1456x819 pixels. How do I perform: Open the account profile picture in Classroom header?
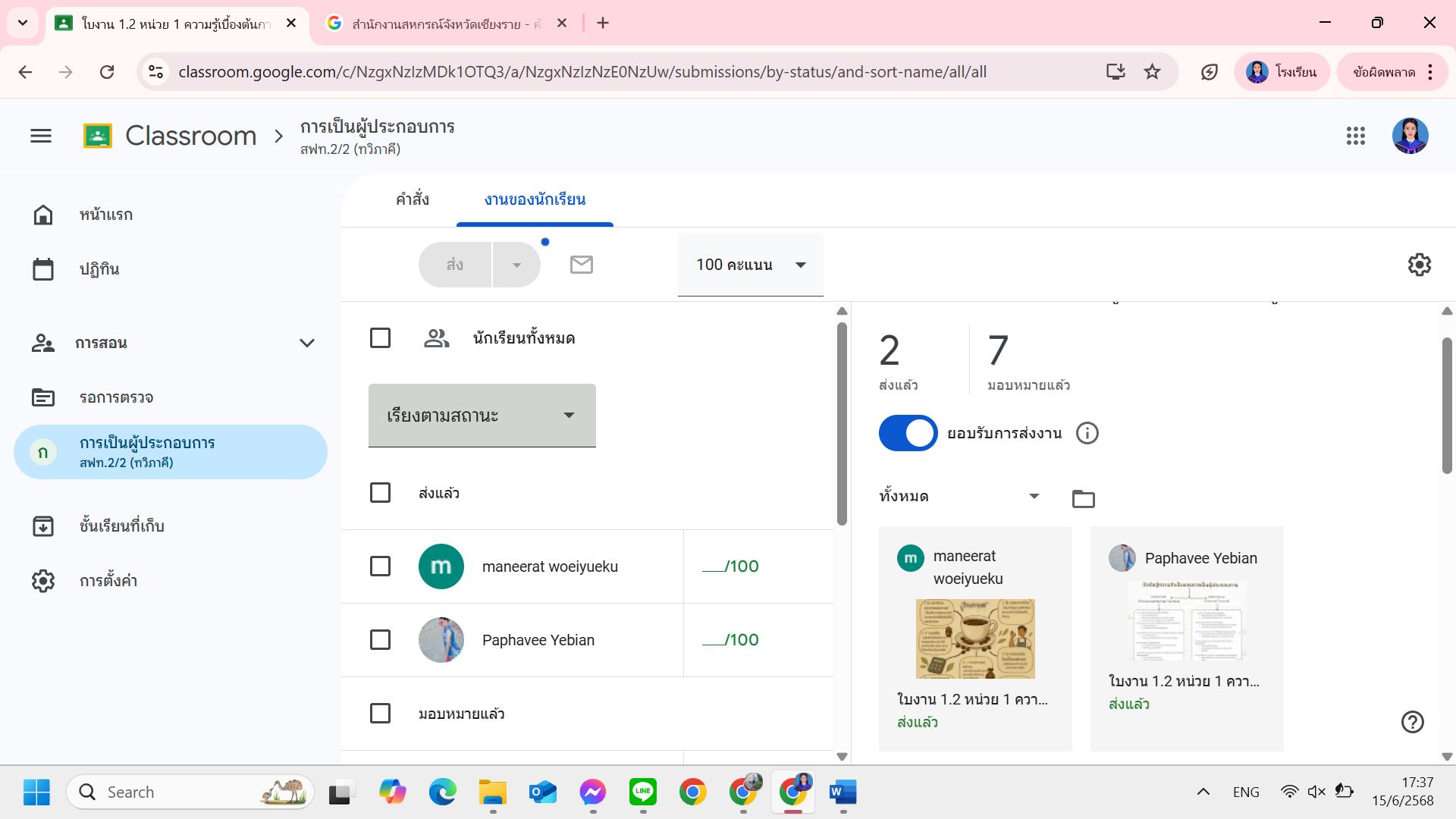1410,136
